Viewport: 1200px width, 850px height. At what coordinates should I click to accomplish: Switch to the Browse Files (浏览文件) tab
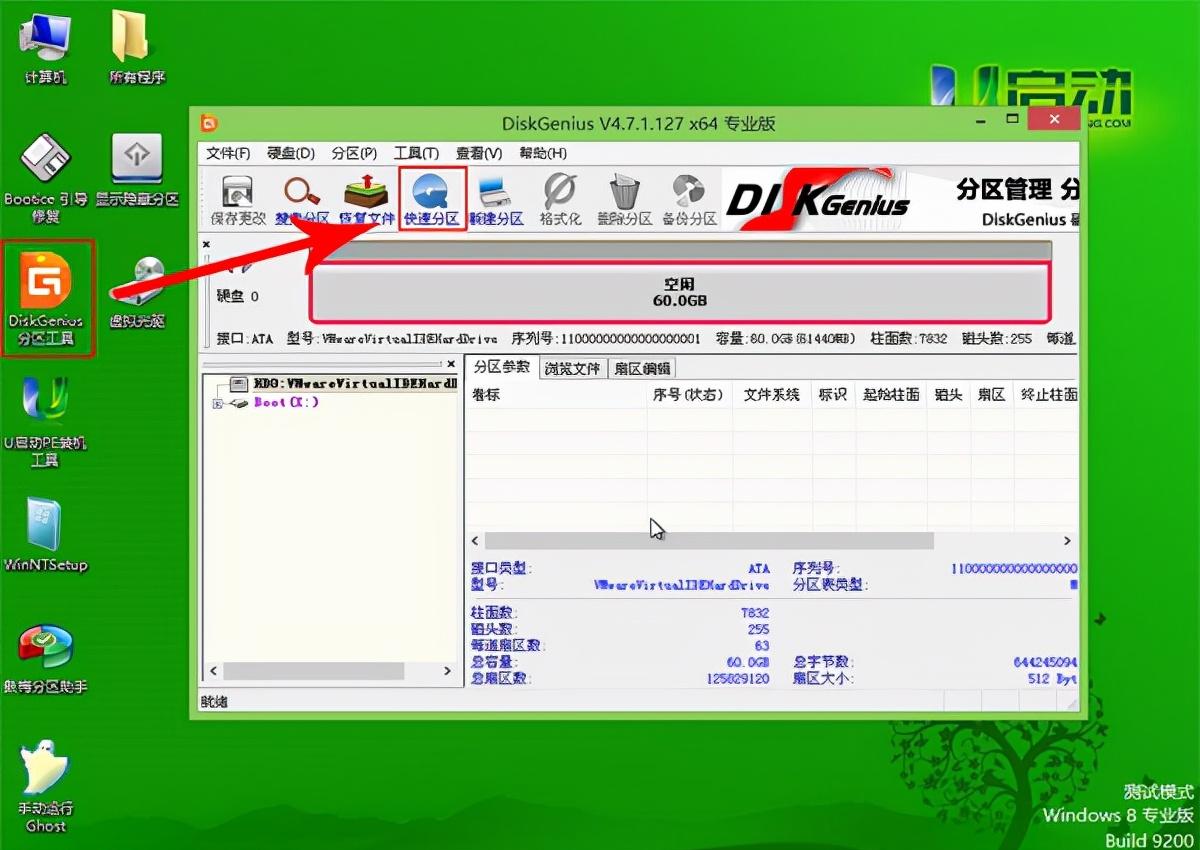[573, 368]
